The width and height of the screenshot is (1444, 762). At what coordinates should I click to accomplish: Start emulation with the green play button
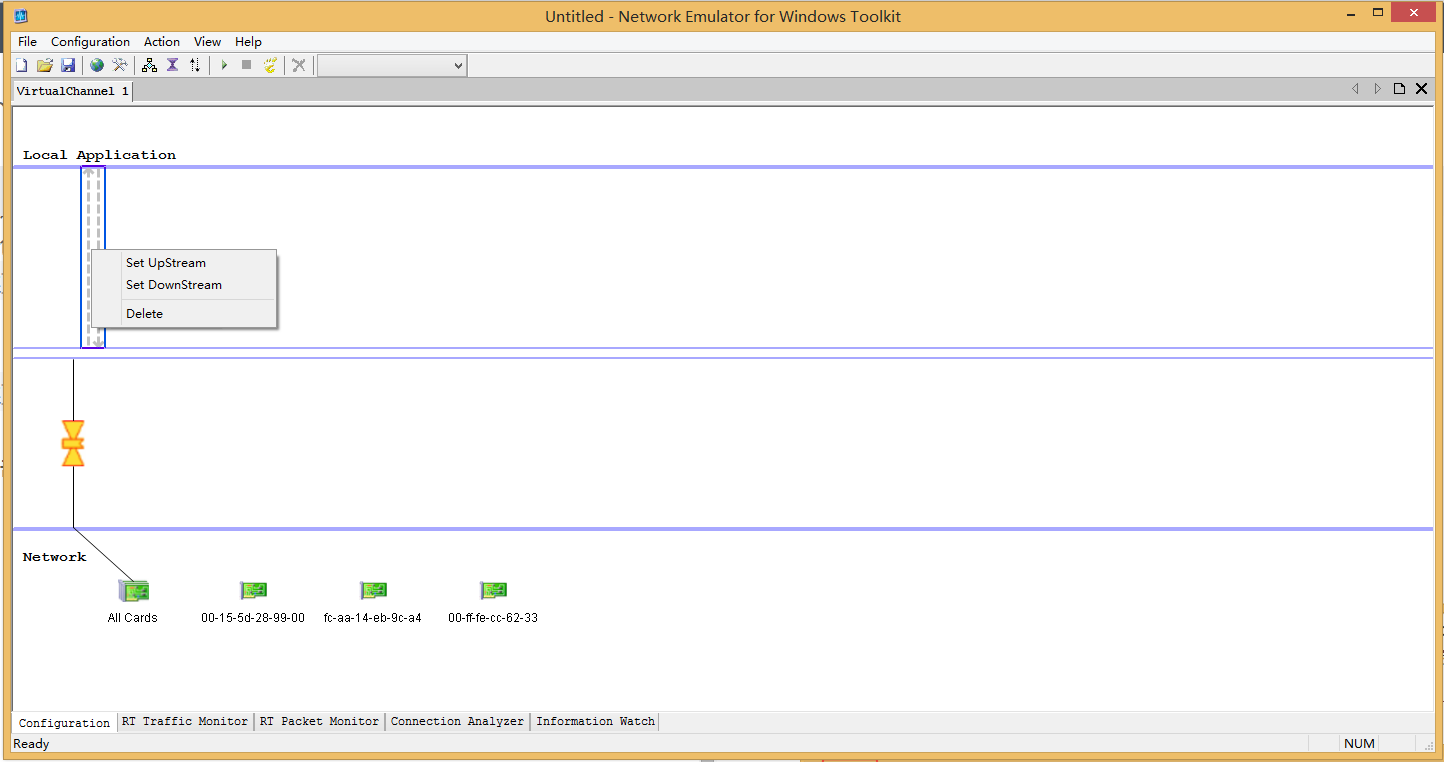224,65
